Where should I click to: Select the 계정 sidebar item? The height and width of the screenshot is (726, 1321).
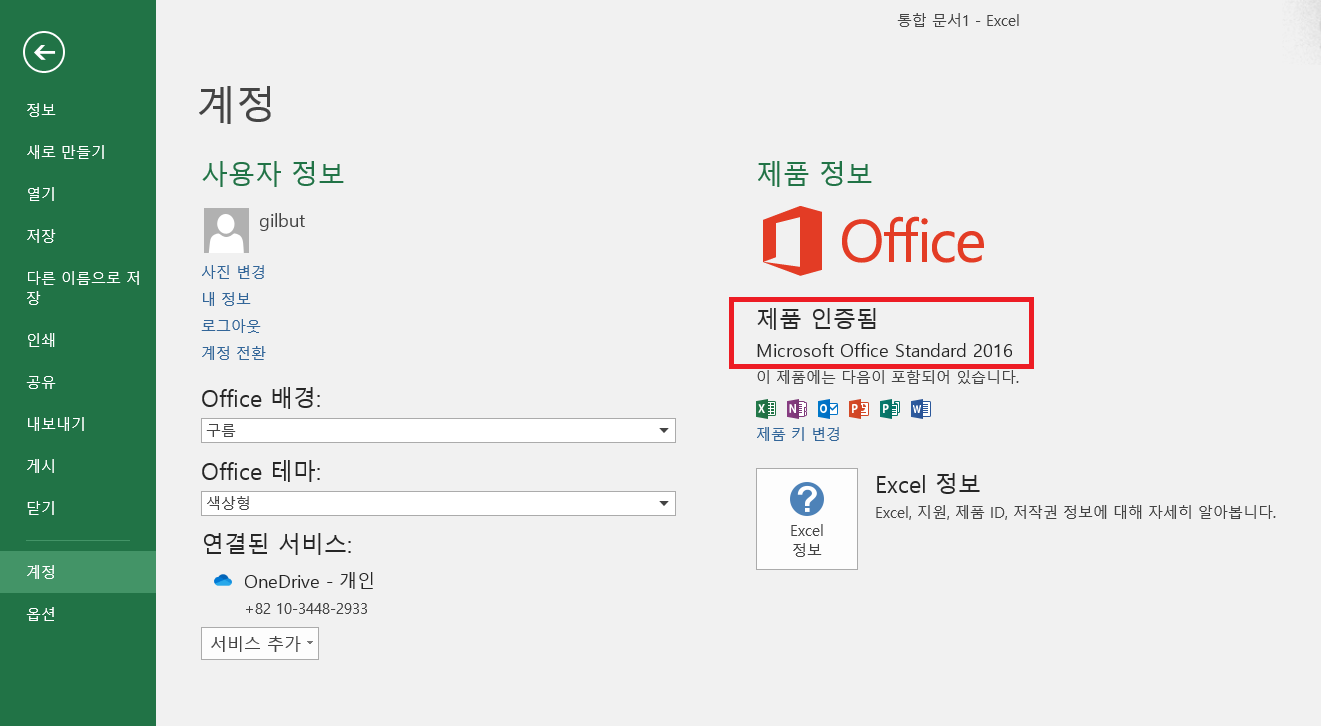[x=78, y=572]
